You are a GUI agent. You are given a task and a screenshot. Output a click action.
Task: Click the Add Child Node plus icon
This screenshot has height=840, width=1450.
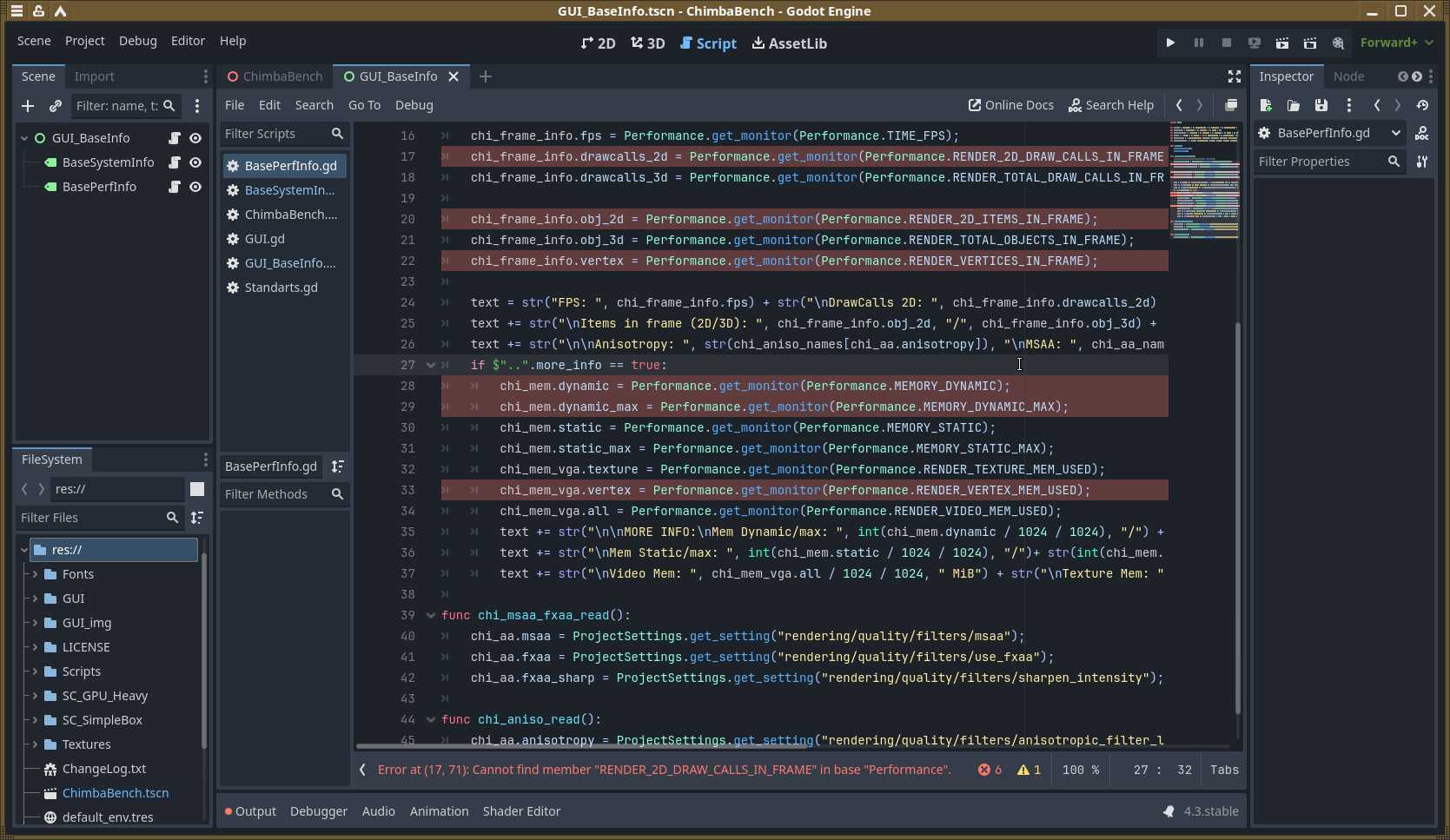click(x=28, y=106)
